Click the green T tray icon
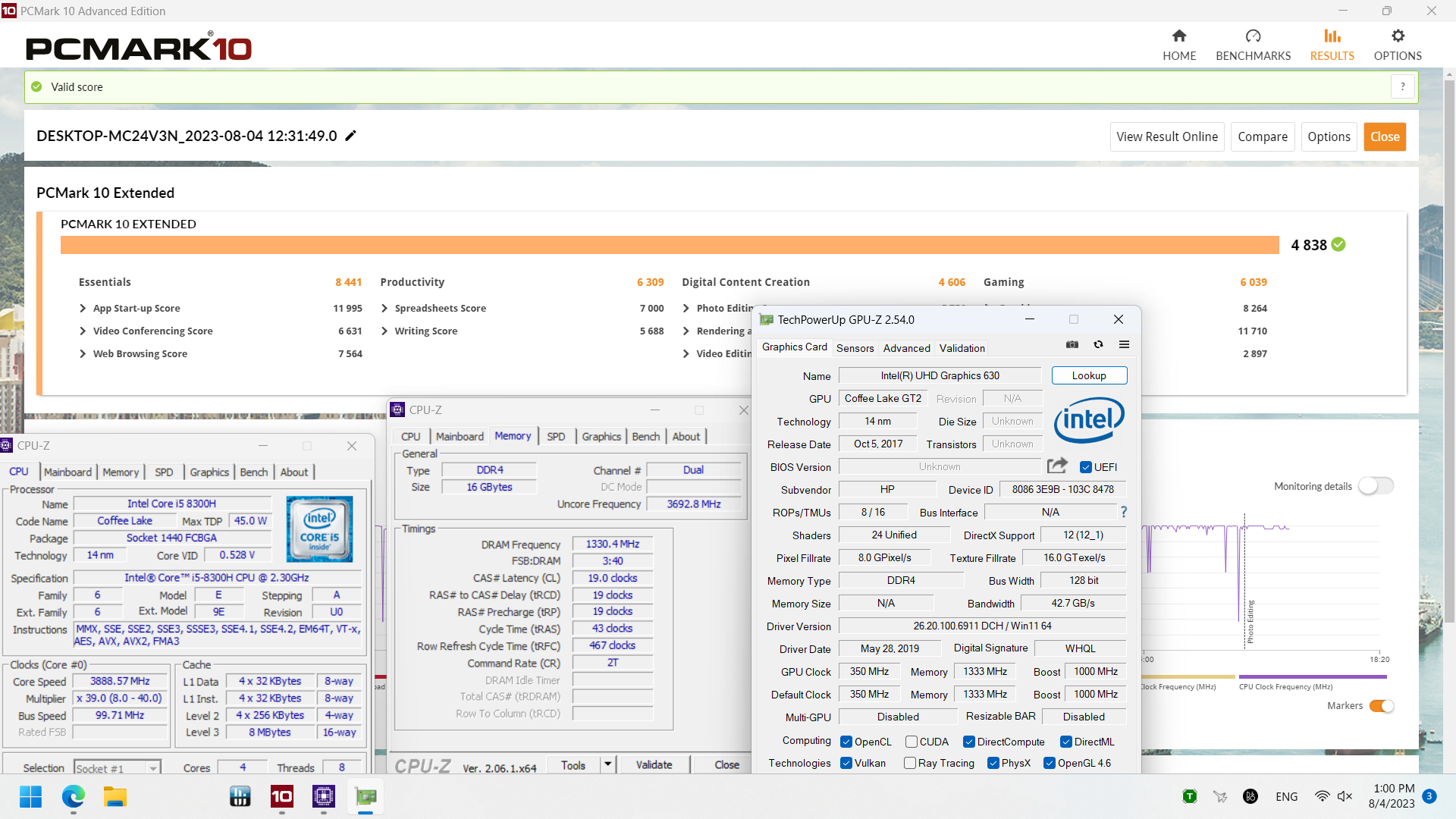This screenshot has height=819, width=1456. point(1190,796)
